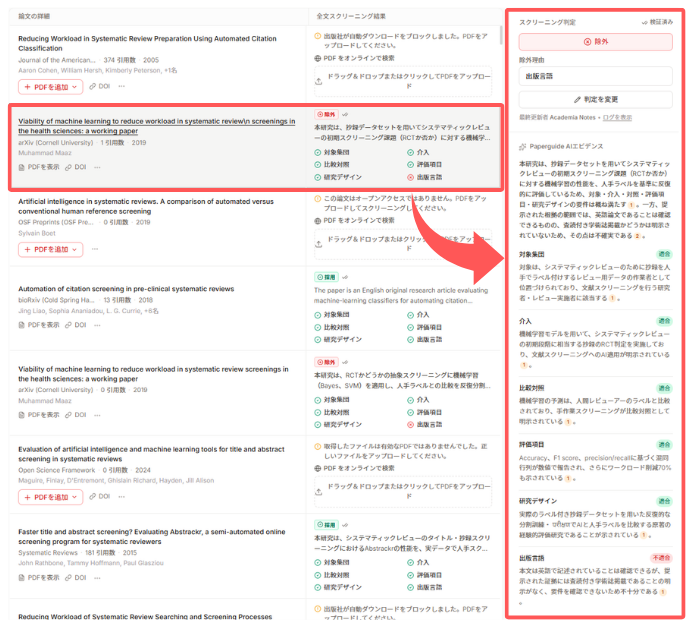Click citation marker 2 in AI evidence summary
695x630 pixels.
click(637, 236)
